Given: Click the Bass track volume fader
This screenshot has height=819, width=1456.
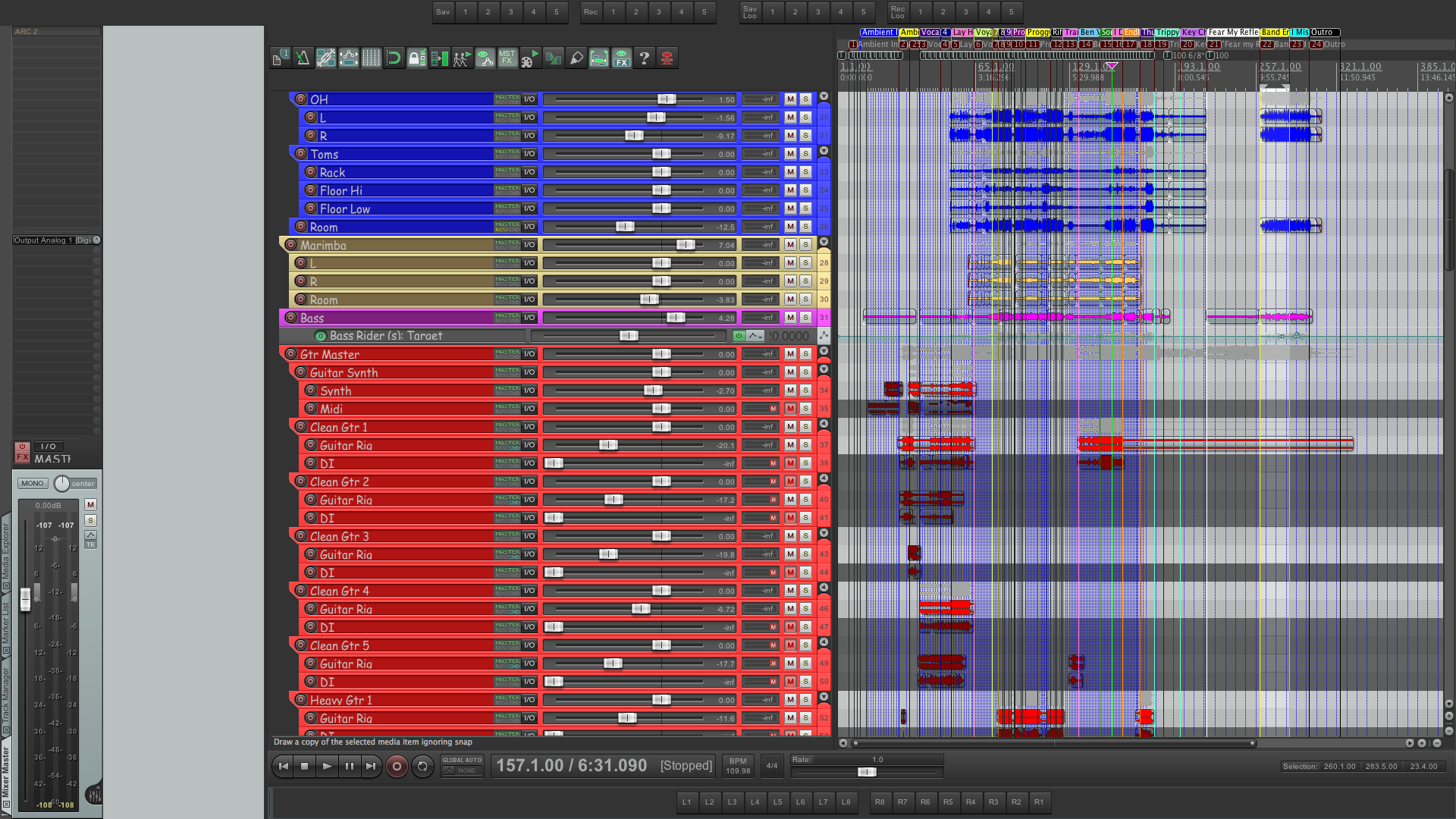Looking at the screenshot, I should tap(676, 318).
